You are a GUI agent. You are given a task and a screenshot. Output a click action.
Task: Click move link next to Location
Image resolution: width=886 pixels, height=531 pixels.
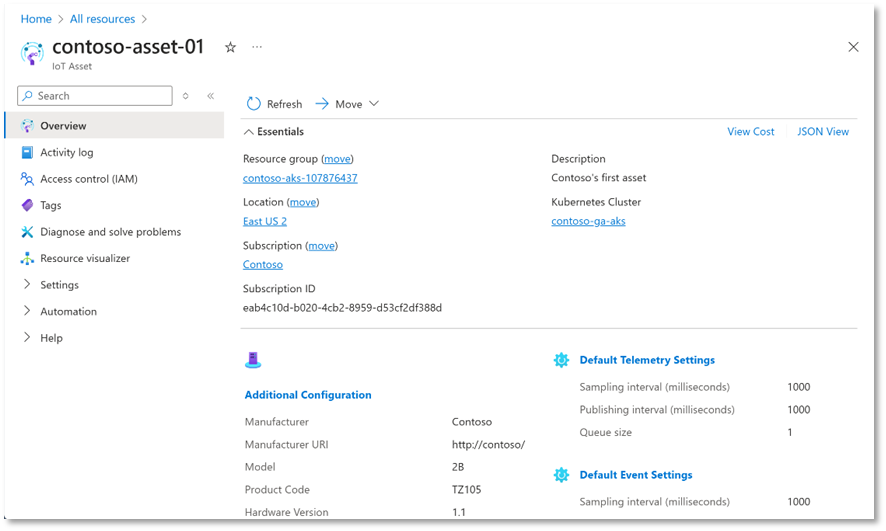303,202
